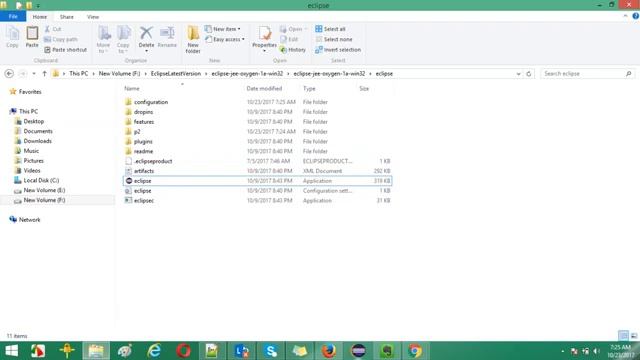Open the File menu
The image size is (640, 360).
(x=13, y=16)
